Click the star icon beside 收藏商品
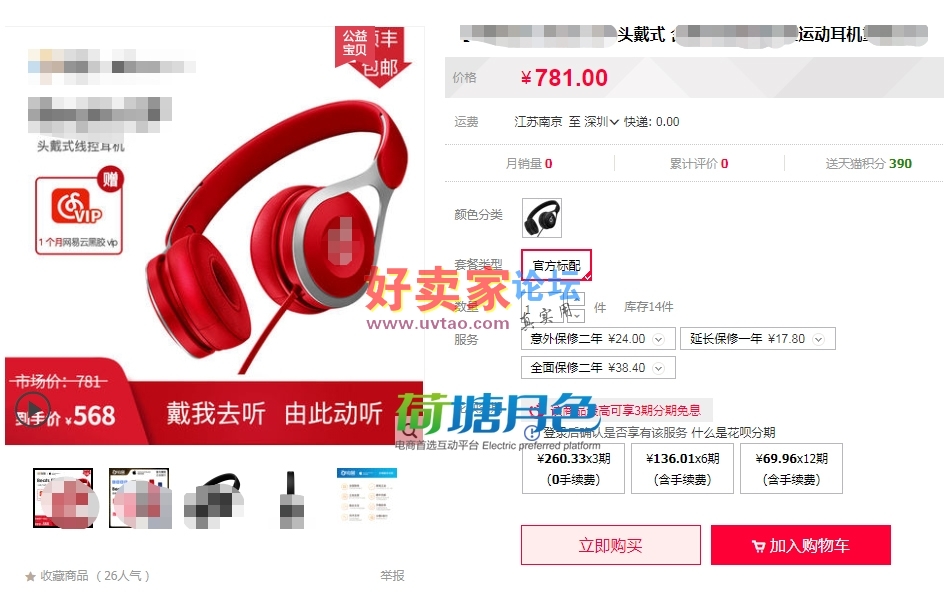Viewport: 944px width, 592px height. click(x=30, y=576)
